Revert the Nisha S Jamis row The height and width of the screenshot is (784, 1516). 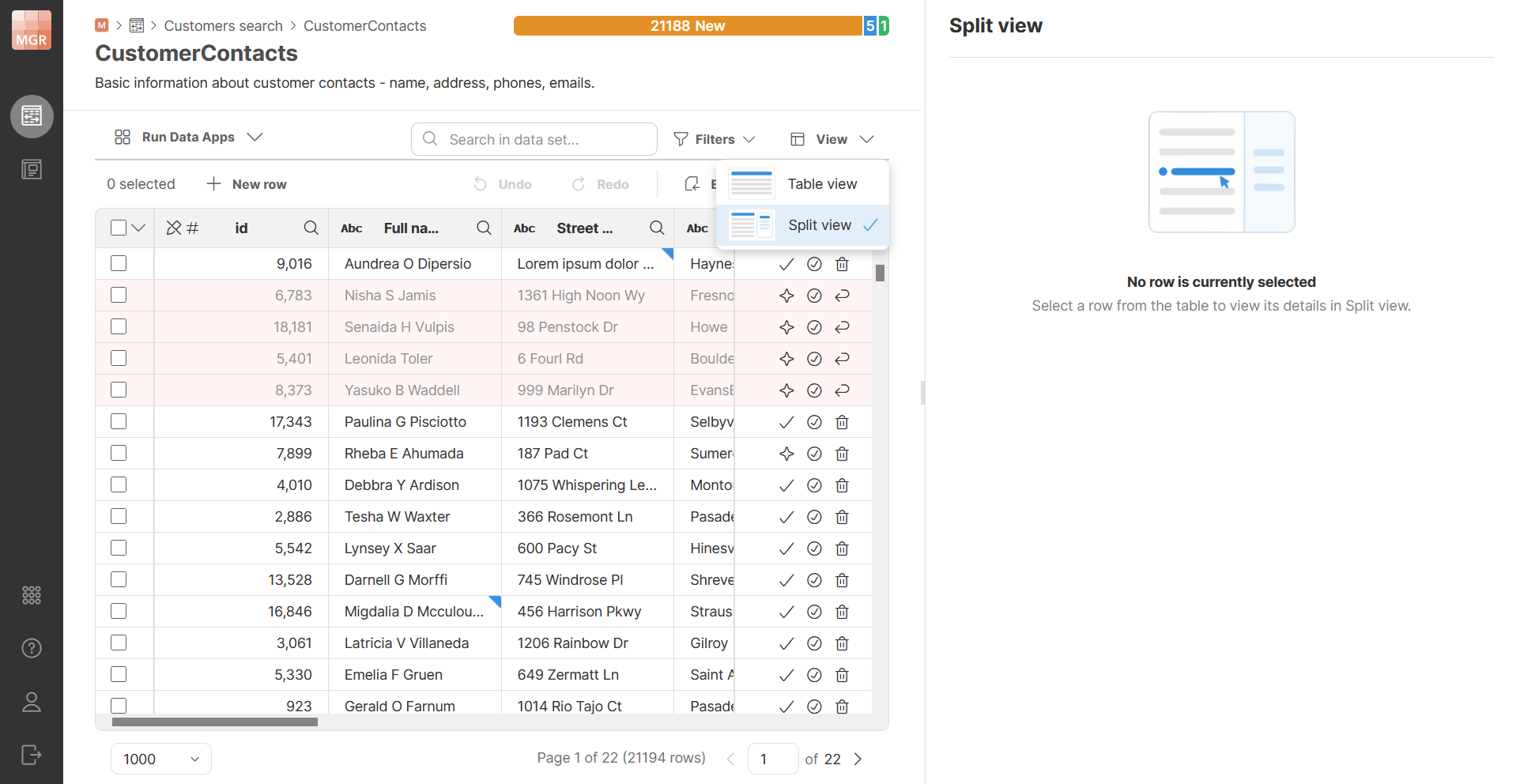click(x=843, y=296)
